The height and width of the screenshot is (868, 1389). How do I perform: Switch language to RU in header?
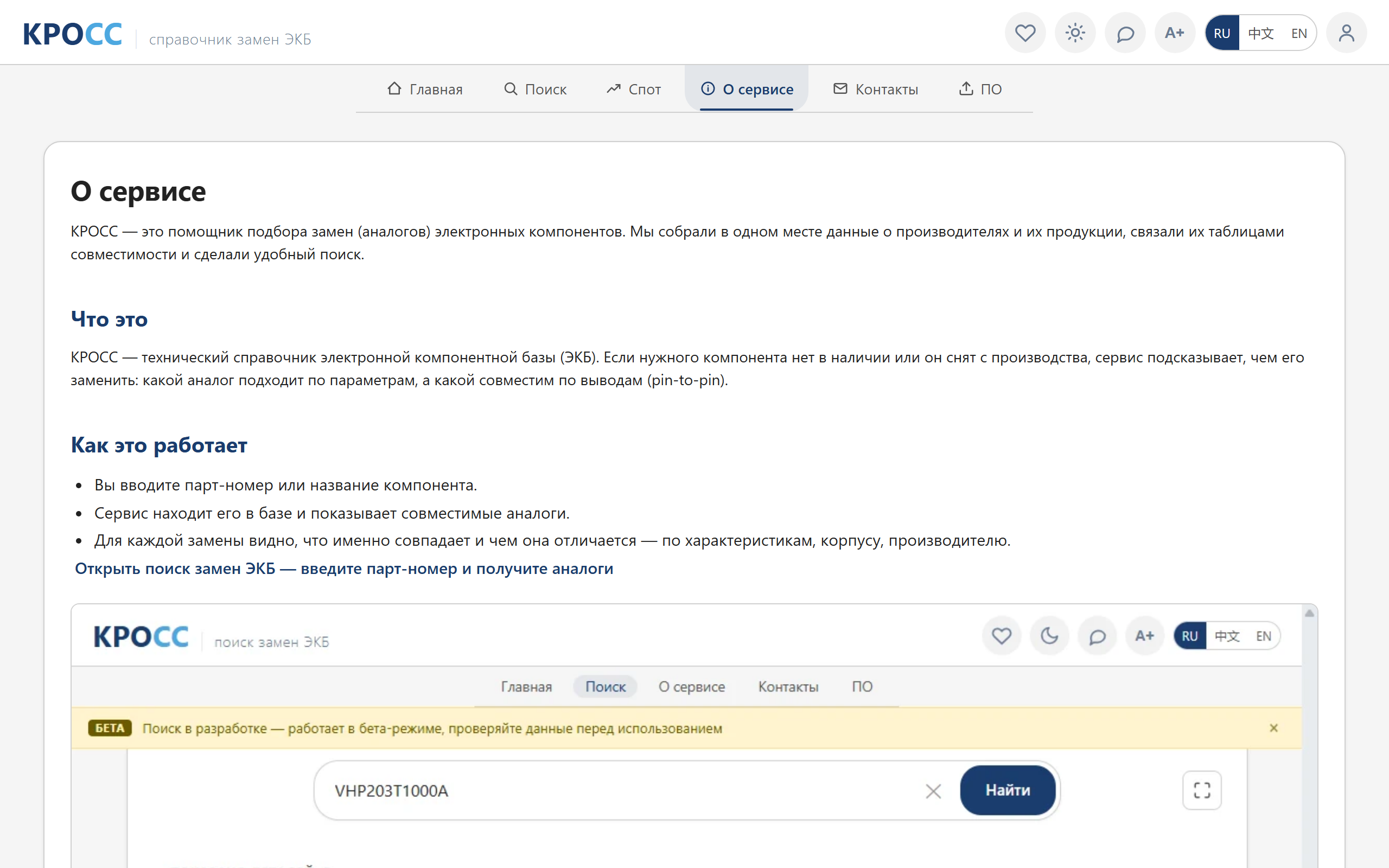[1222, 33]
